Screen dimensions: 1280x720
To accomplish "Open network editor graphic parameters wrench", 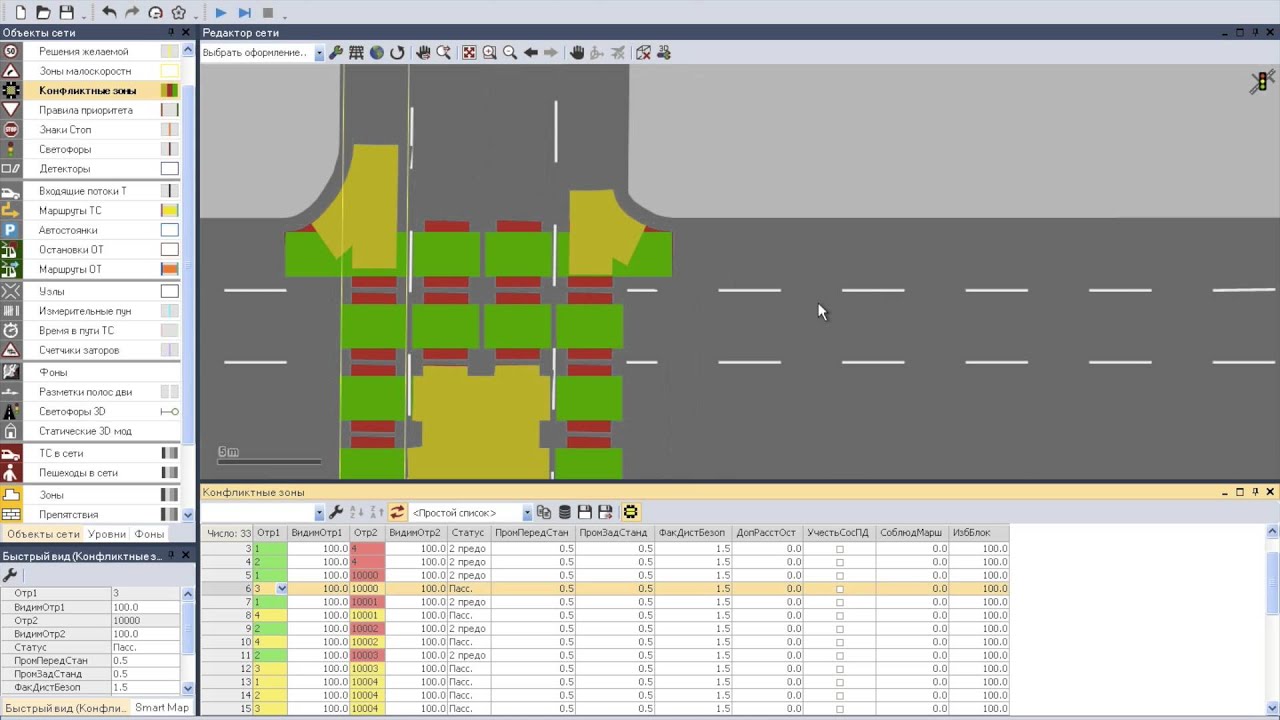I will coord(336,53).
